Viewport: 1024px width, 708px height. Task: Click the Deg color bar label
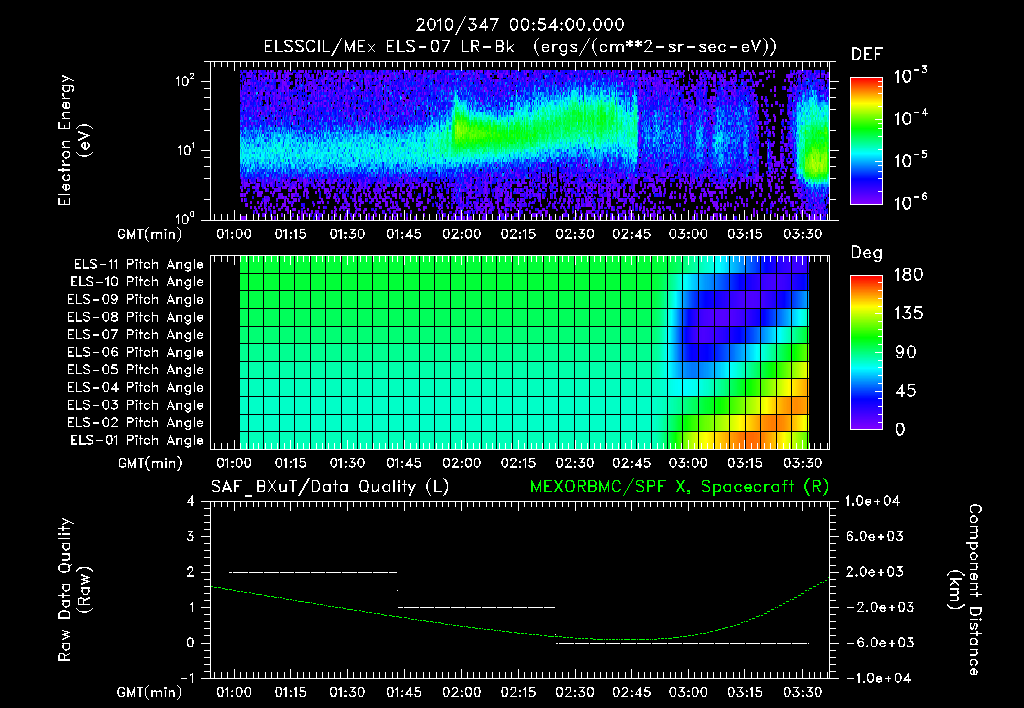[x=867, y=253]
